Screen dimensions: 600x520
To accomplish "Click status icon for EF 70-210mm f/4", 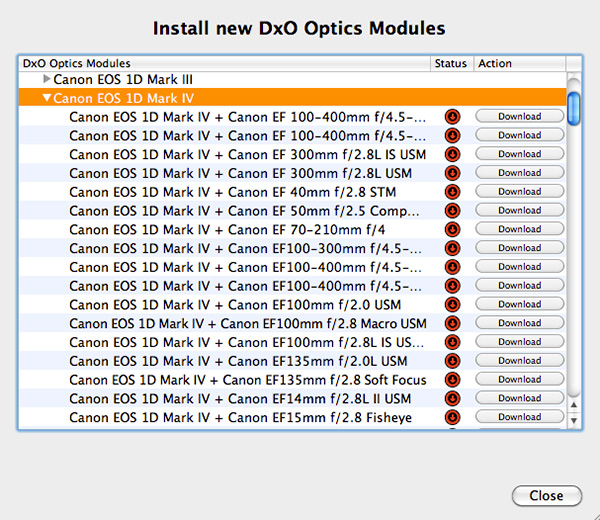I will pos(452,229).
